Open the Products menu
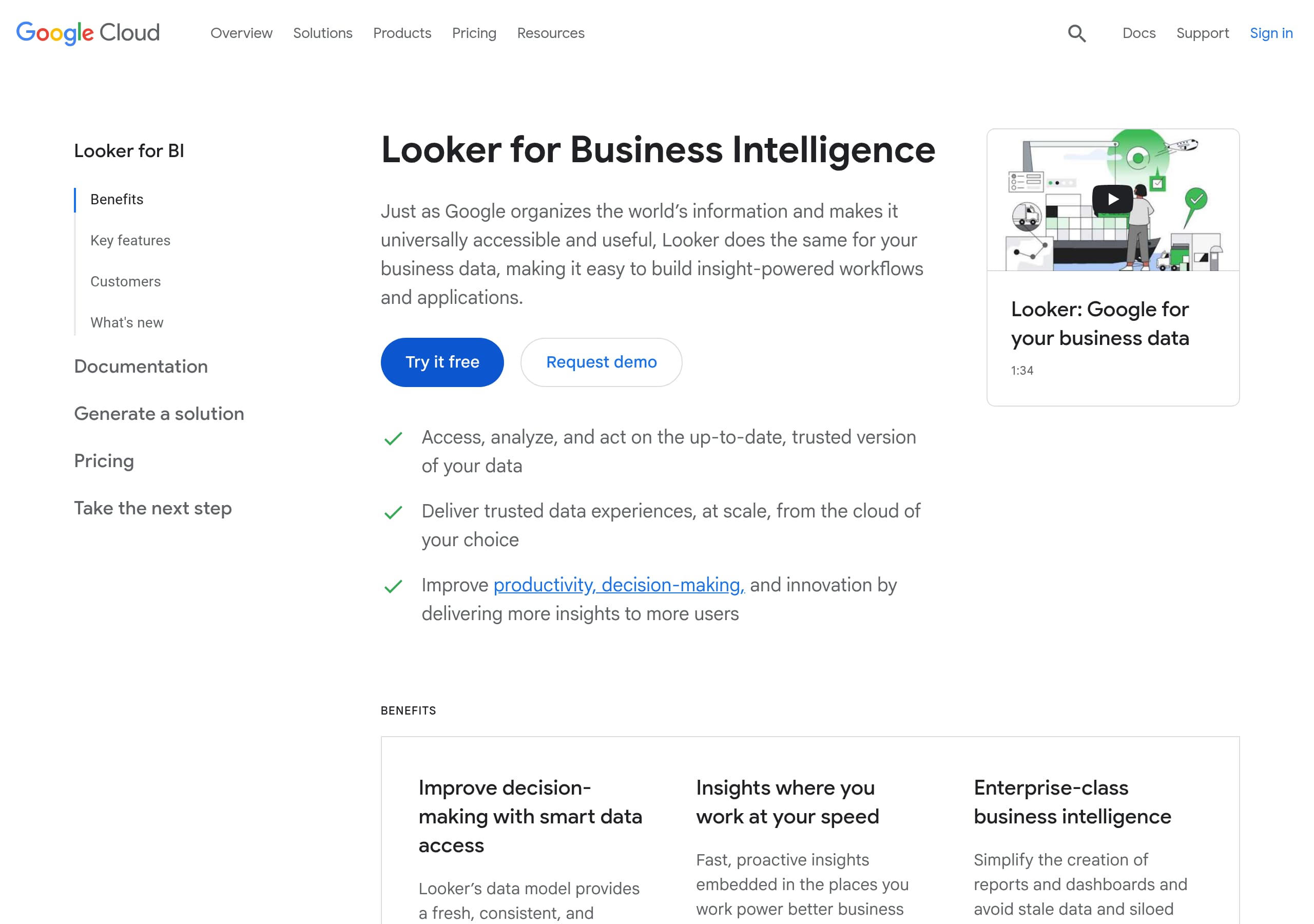Image resolution: width=1314 pixels, height=924 pixels. point(402,33)
